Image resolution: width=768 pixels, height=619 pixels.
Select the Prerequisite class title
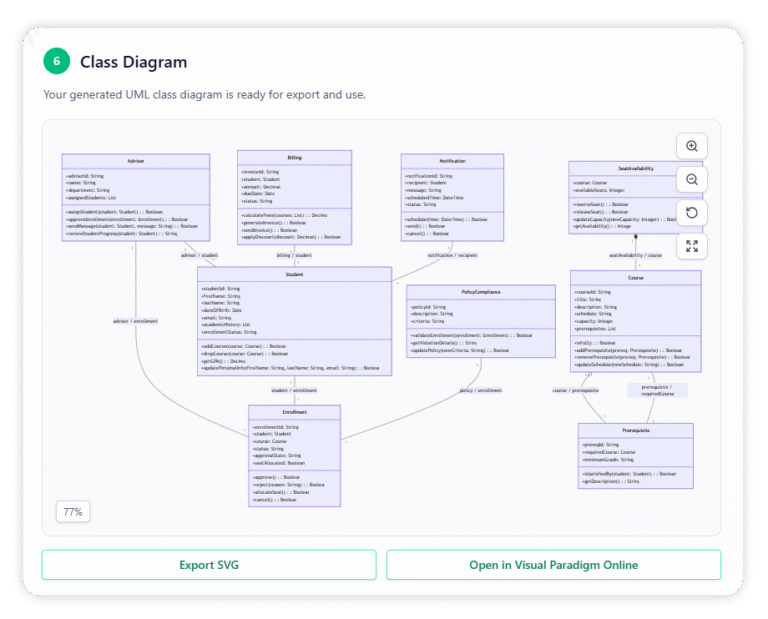coord(636,430)
